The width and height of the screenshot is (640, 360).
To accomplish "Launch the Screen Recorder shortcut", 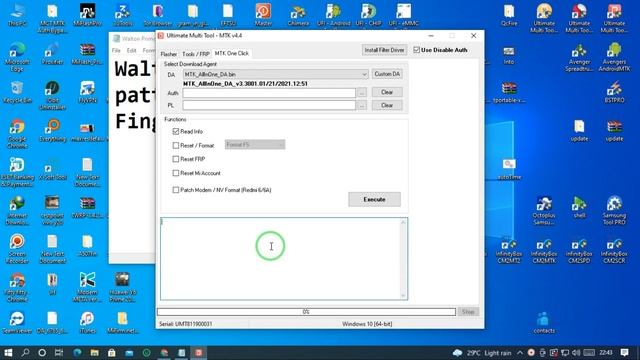I will (17, 249).
